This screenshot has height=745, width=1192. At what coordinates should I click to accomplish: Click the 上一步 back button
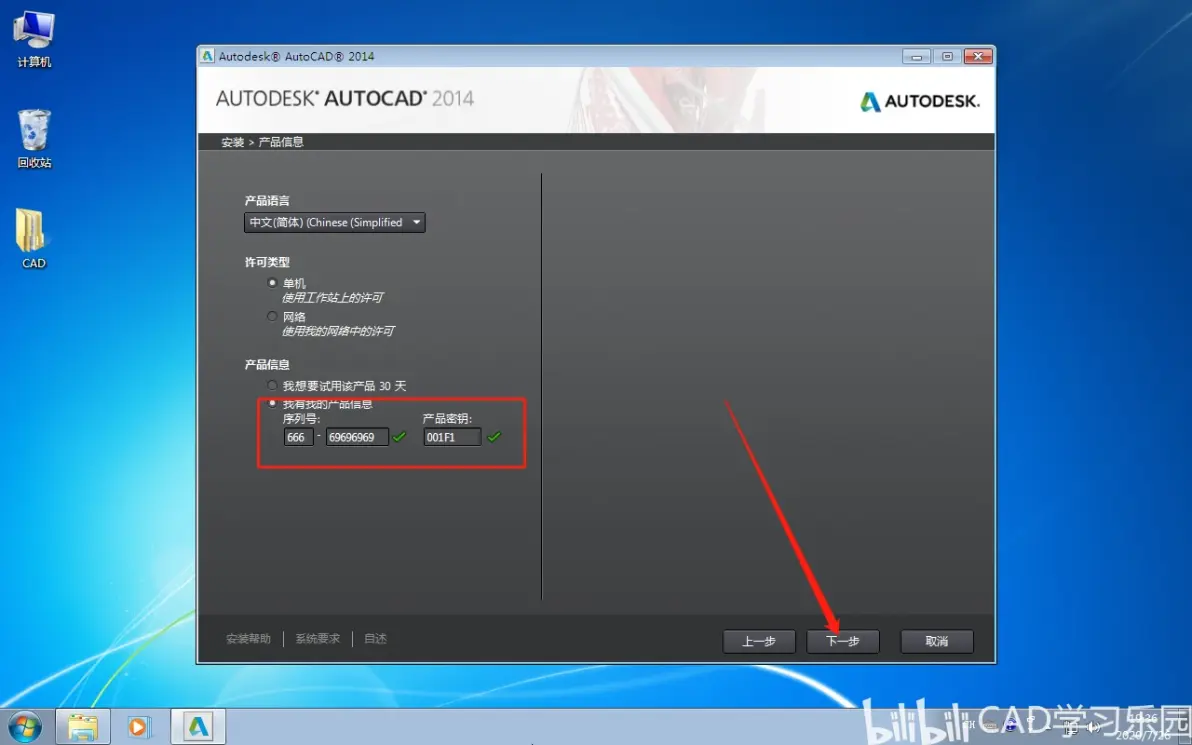point(759,641)
